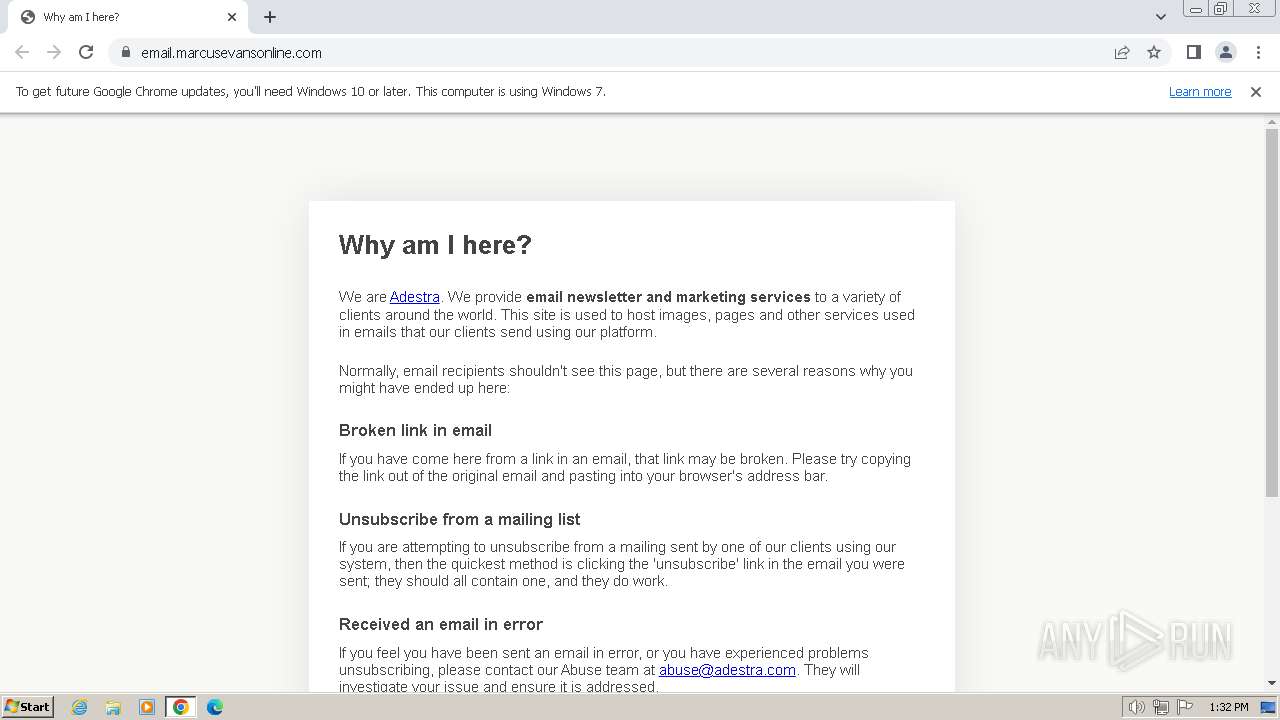Click the site lock icon in the address bar
The width and height of the screenshot is (1280, 720).
[x=125, y=53]
